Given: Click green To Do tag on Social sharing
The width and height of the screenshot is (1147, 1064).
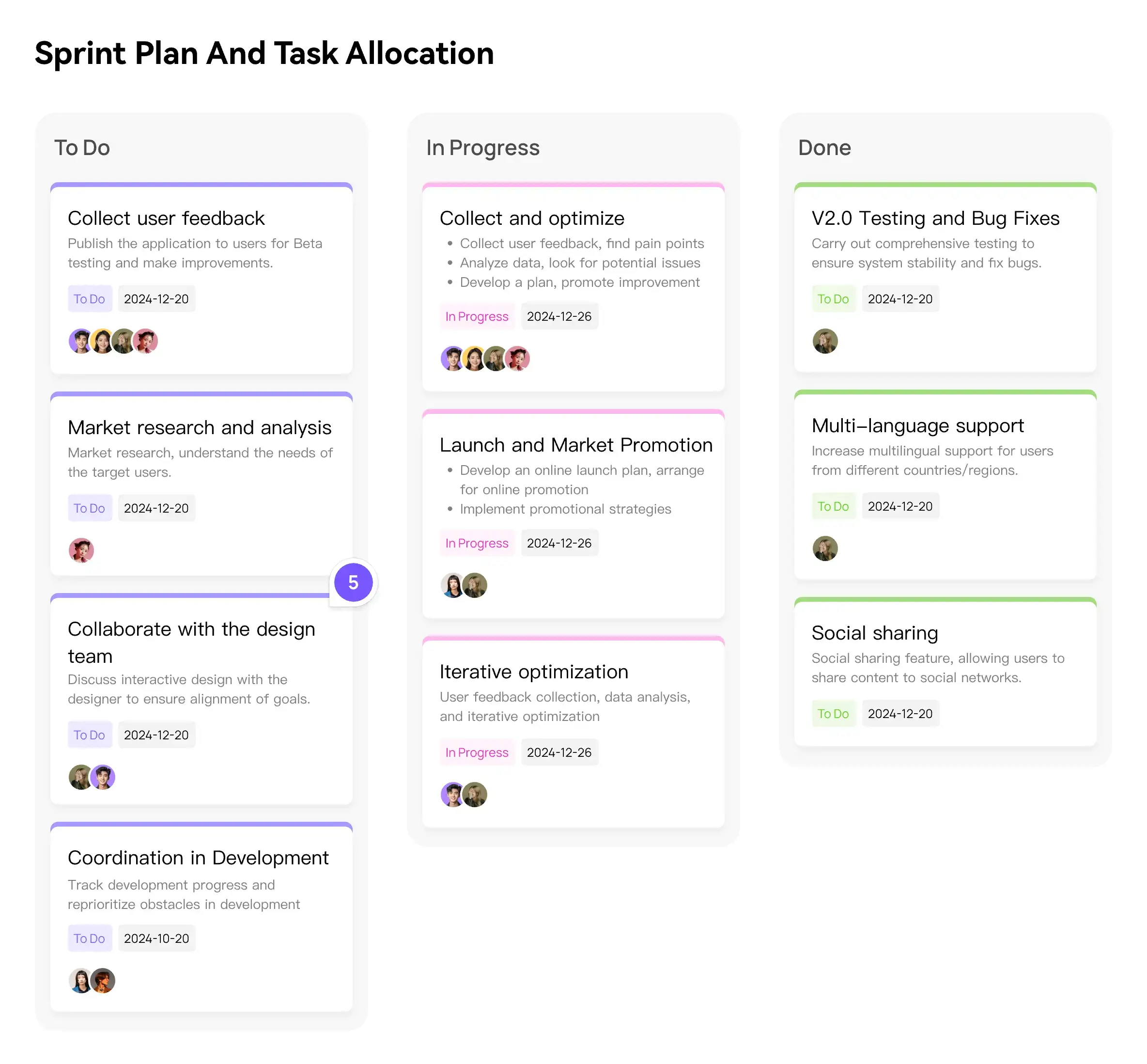Looking at the screenshot, I should 833,713.
